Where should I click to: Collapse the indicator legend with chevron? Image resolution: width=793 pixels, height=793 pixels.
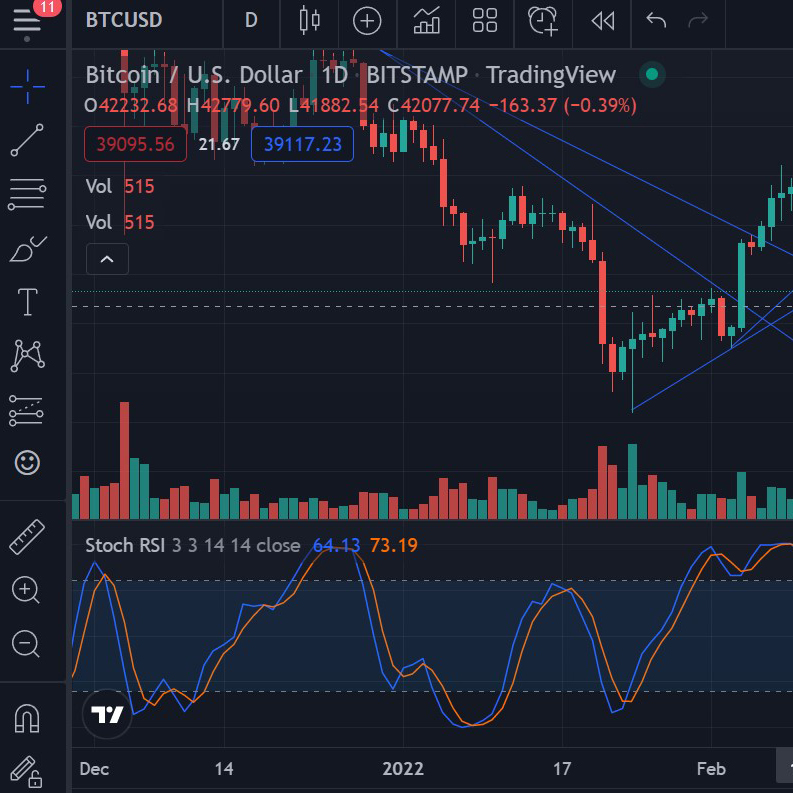[x=107, y=259]
